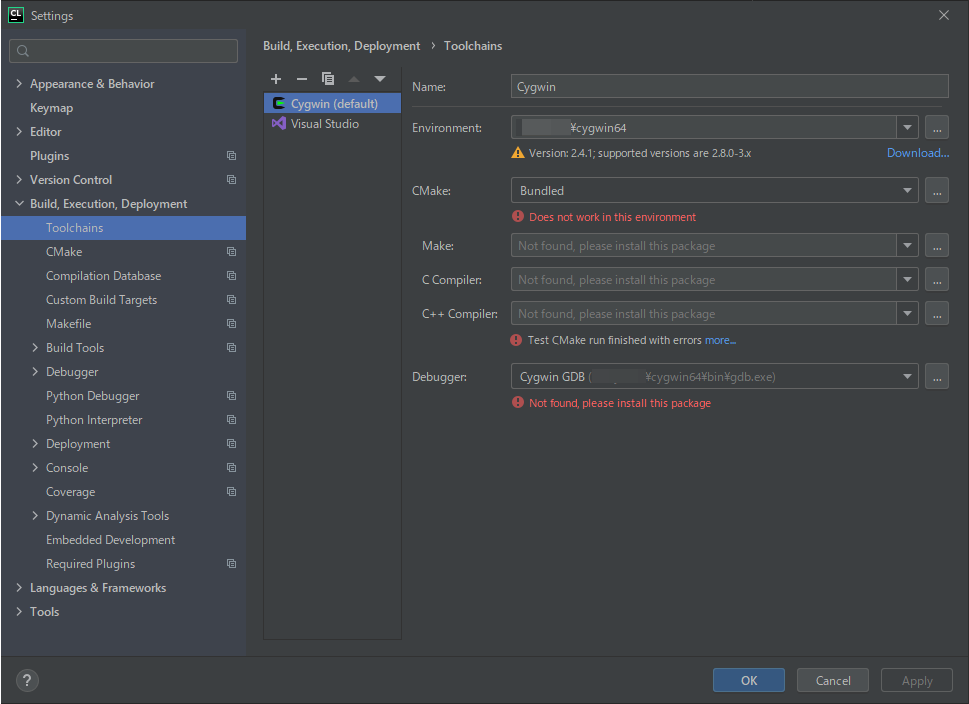The image size is (969, 704).
Task: Expand Debugger section in tree
Action: pos(35,371)
